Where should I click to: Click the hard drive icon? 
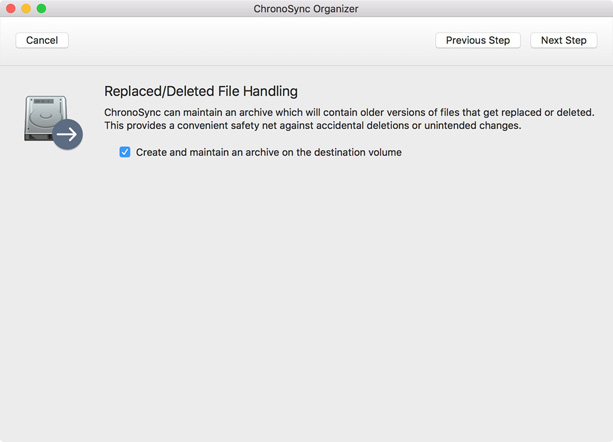(x=45, y=118)
